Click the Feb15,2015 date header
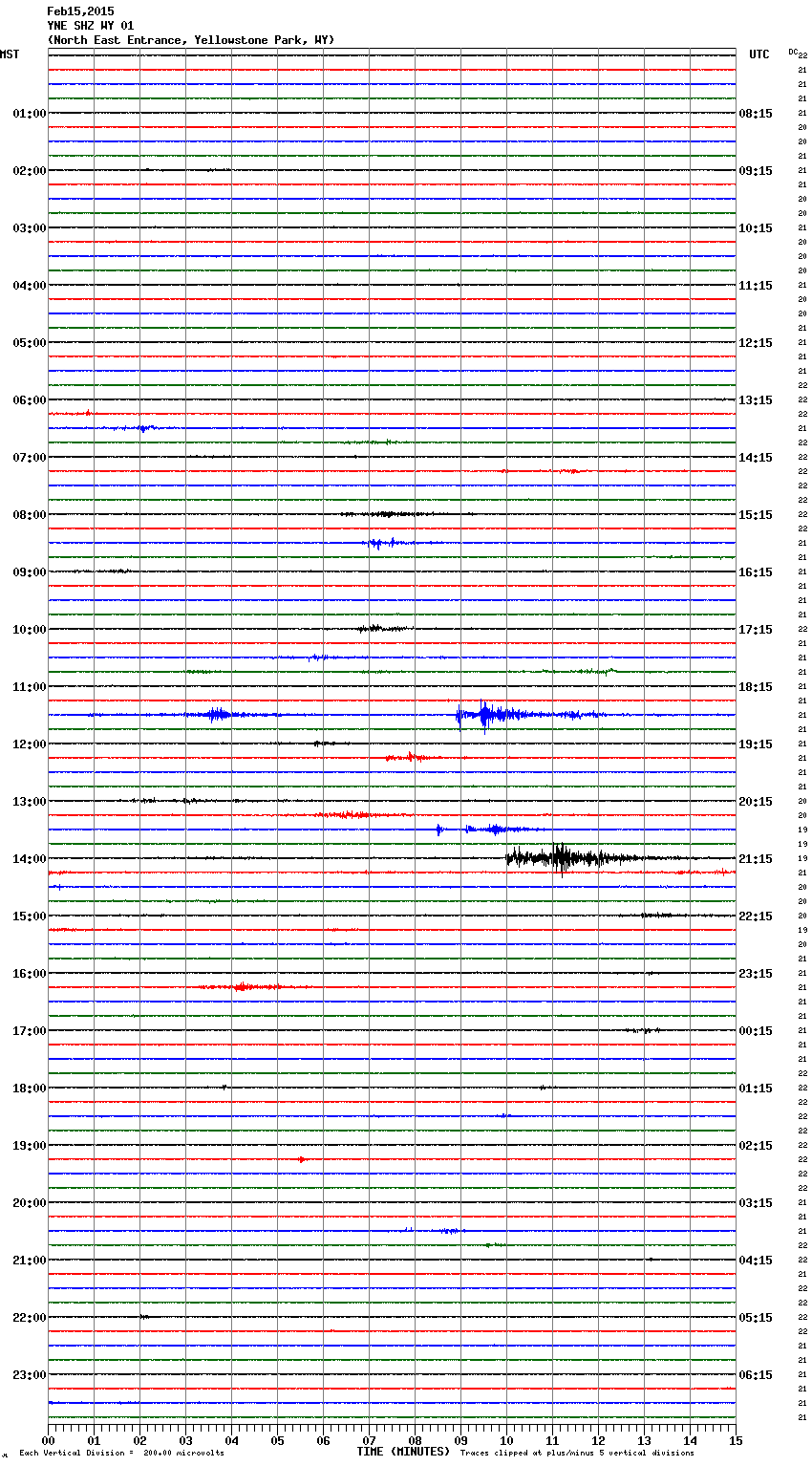This screenshot has height=1466, width=812. (80, 11)
